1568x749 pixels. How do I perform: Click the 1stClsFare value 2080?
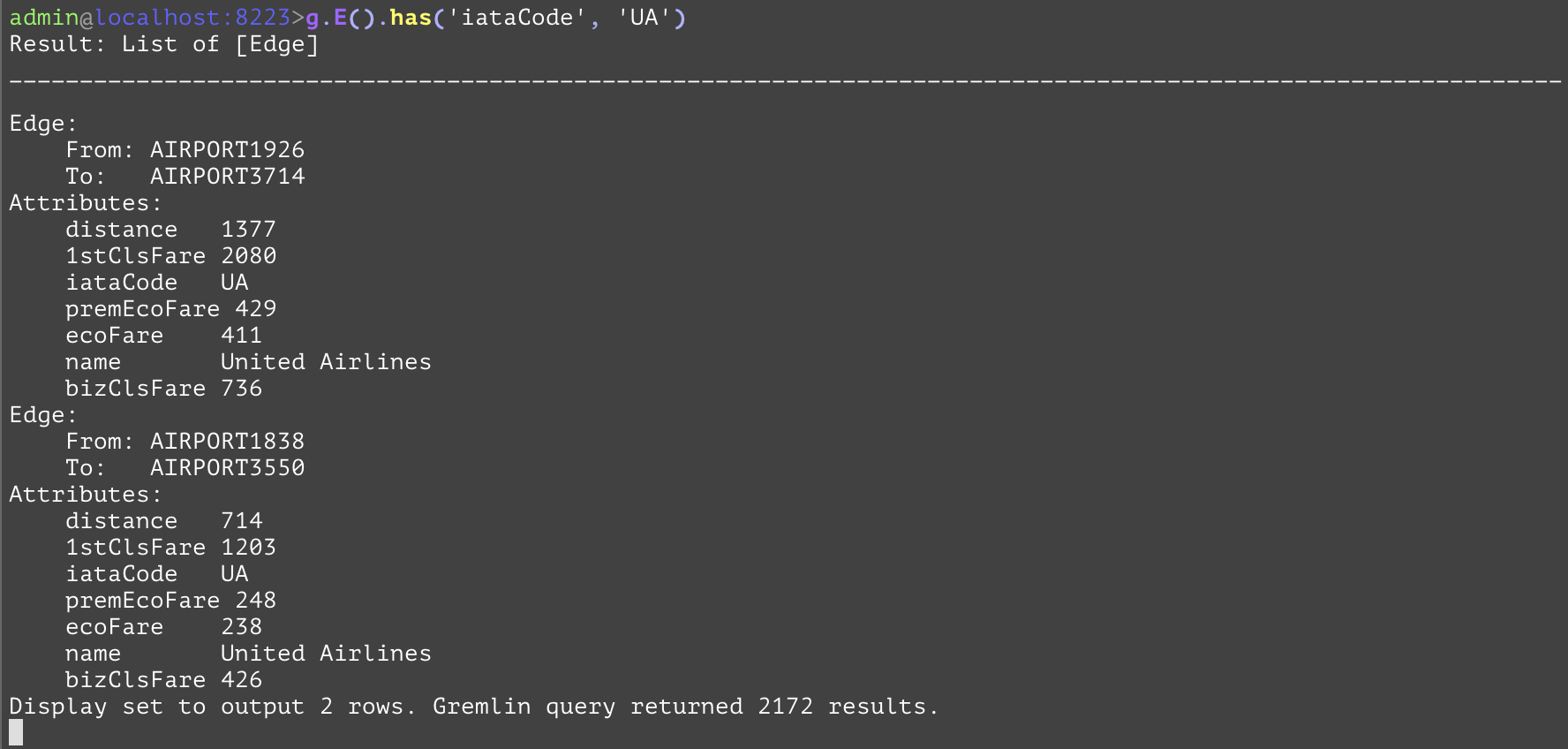pyautogui.click(x=248, y=256)
